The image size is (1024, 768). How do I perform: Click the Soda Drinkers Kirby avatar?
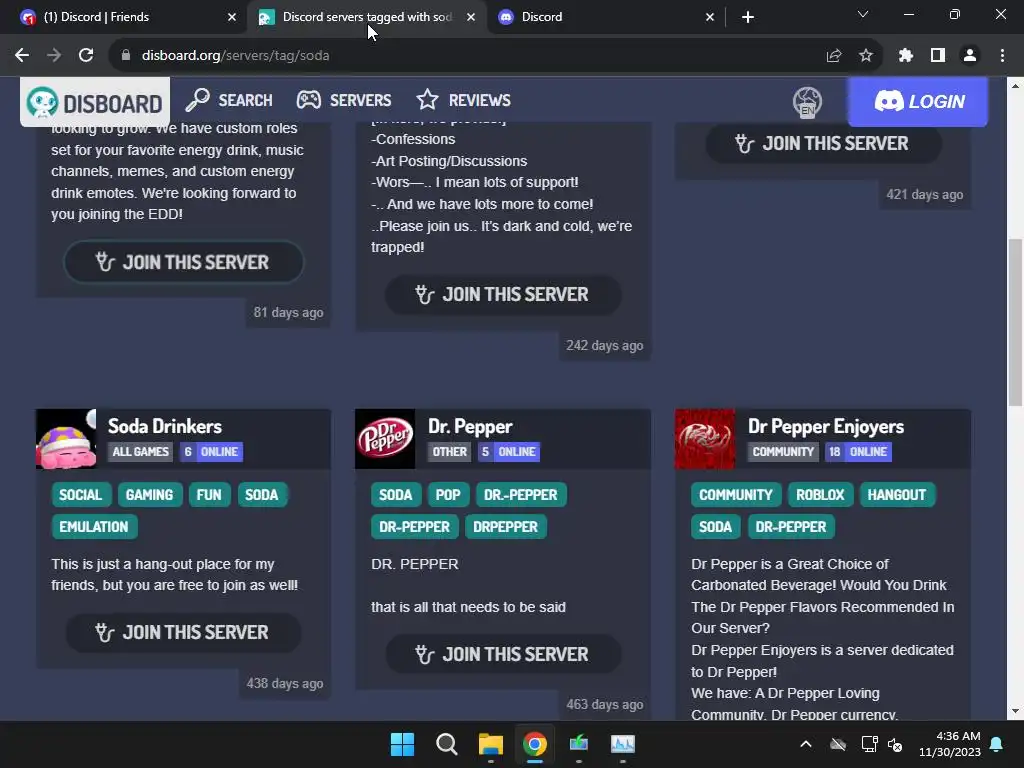66,439
